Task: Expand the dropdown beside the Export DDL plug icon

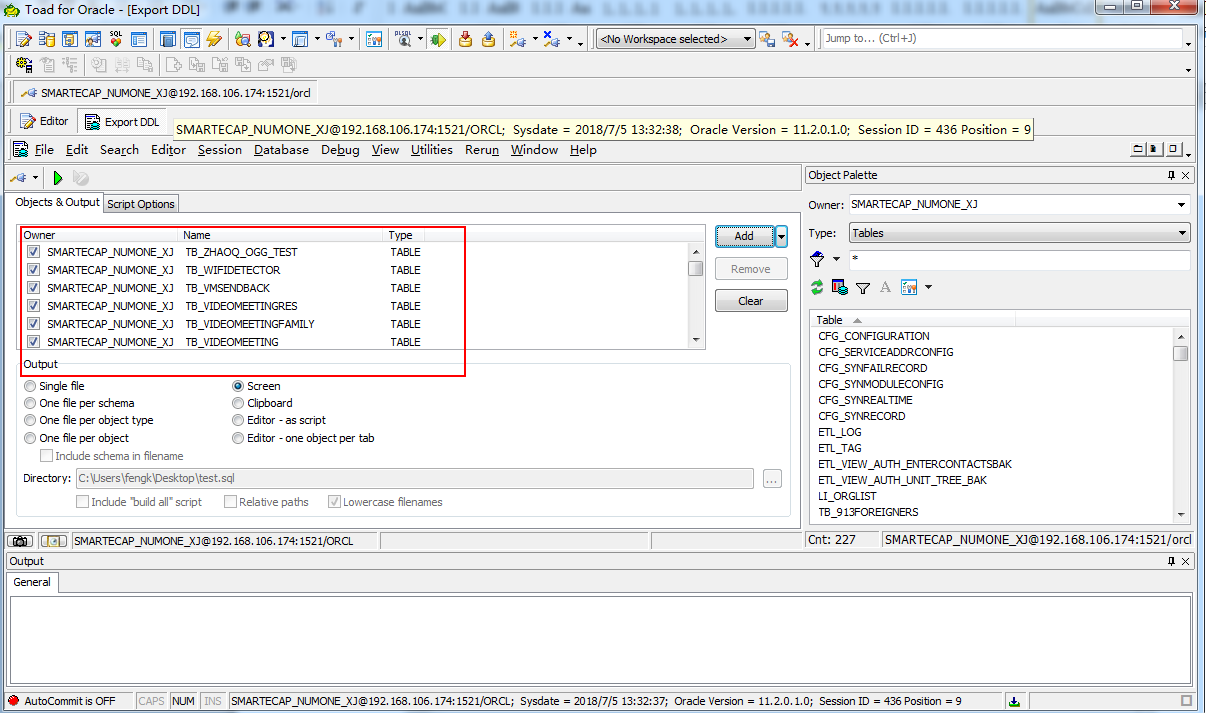Action: pos(36,178)
